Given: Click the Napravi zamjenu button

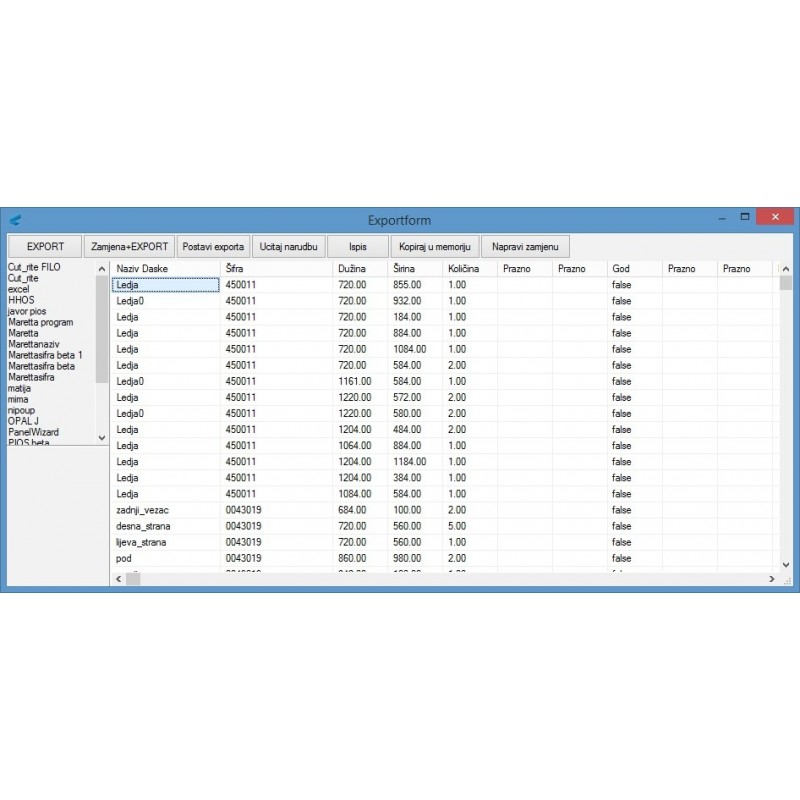Looking at the screenshot, I should pos(526,246).
